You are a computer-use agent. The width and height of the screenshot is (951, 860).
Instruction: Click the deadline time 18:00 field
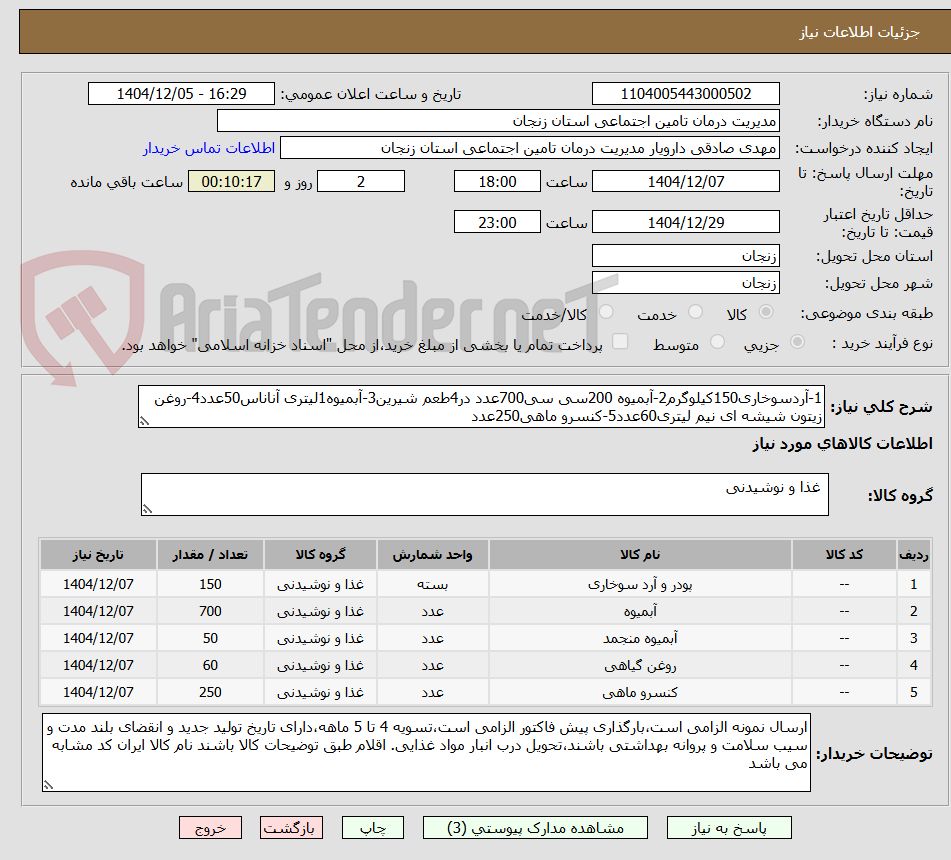(497, 181)
